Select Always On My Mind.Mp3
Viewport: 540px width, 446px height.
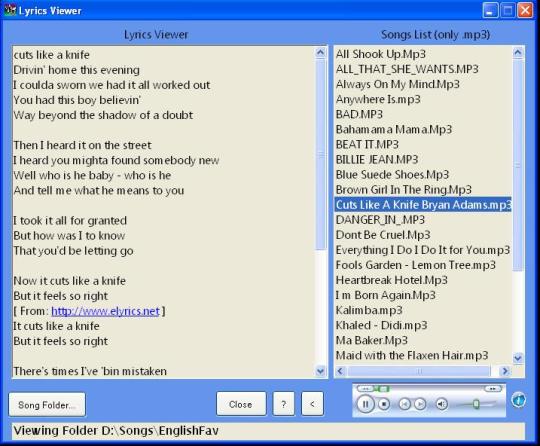pyautogui.click(x=423, y=84)
